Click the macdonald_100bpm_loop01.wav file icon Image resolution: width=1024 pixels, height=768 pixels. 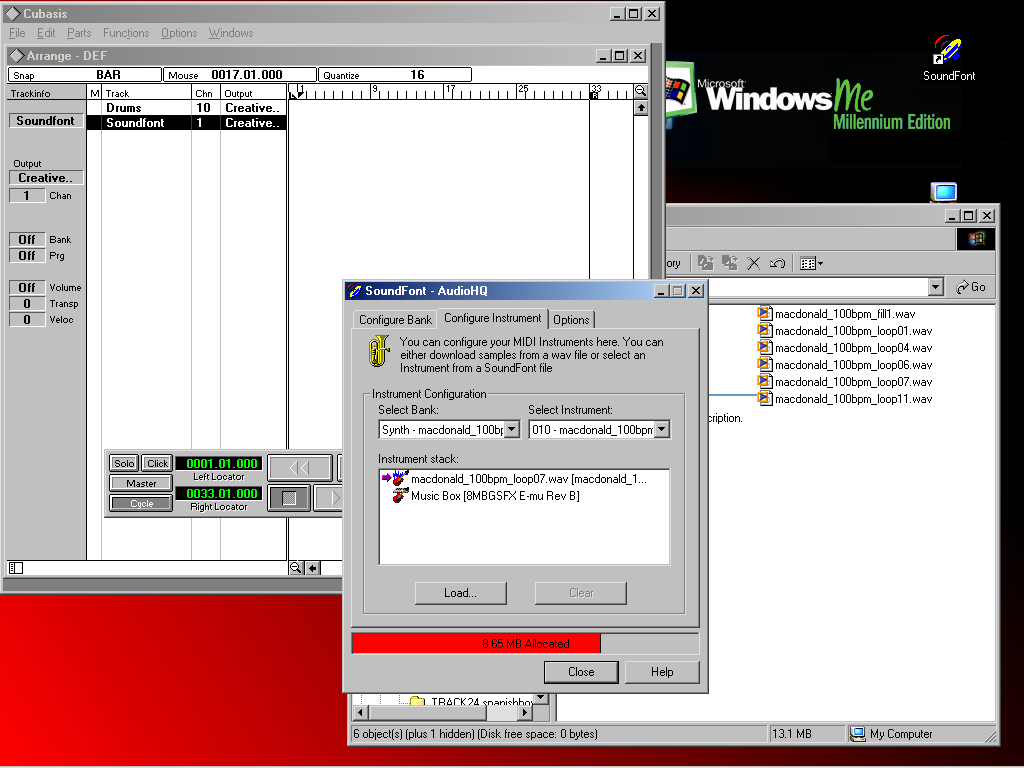(x=764, y=330)
